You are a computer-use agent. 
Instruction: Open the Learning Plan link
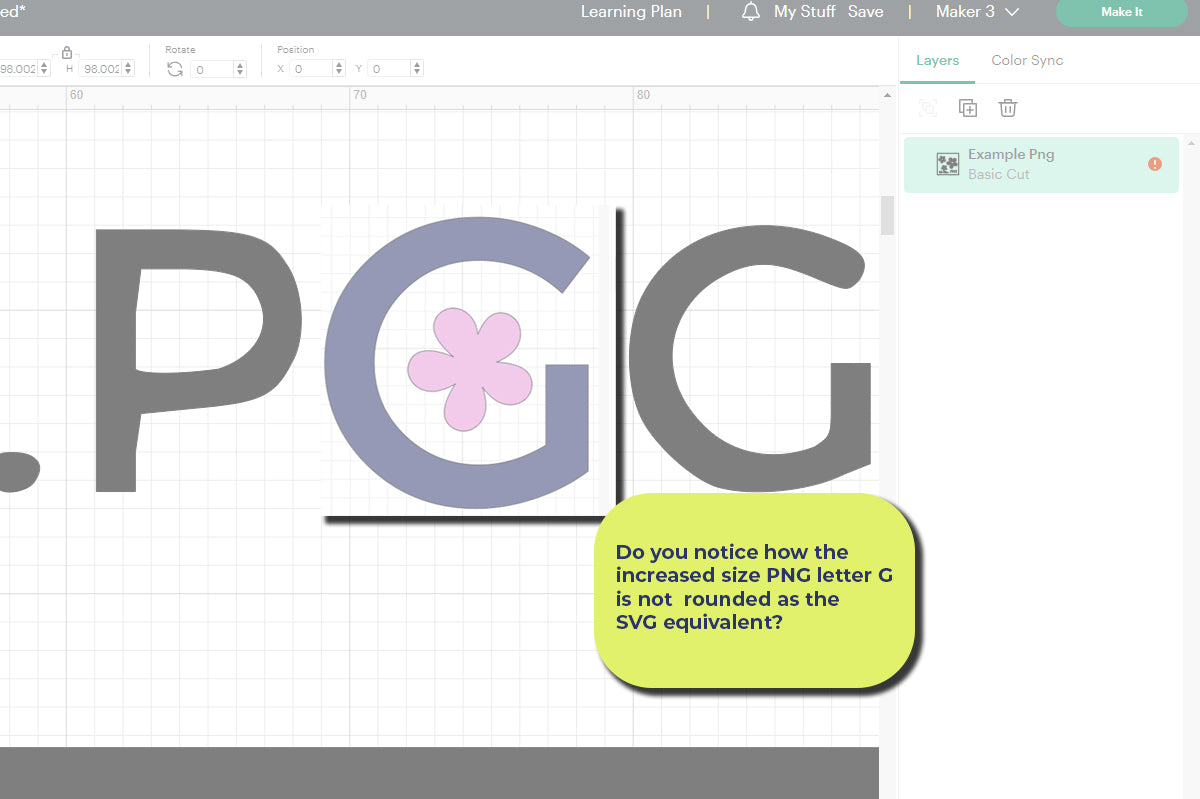(631, 12)
